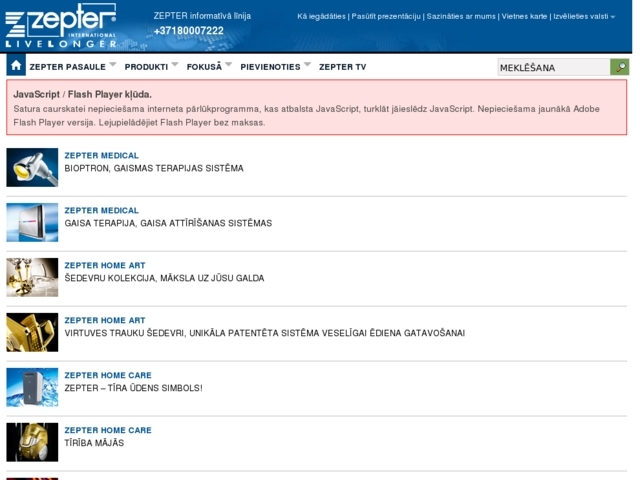The width and height of the screenshot is (640, 480).
Task: Open the Bioptron light therapy thumbnail
Action: point(32,167)
